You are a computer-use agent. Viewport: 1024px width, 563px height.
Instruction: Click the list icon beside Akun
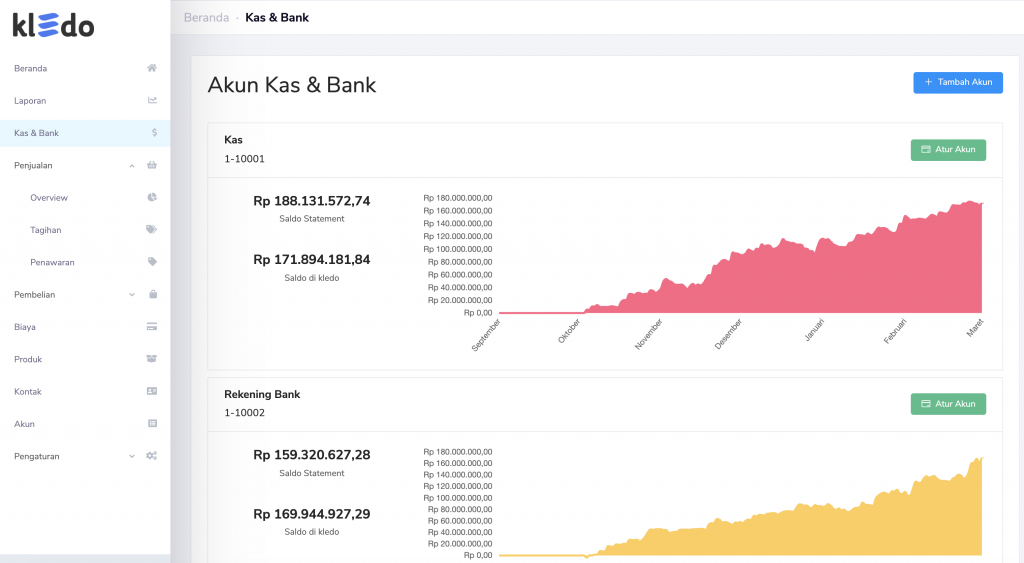pos(152,423)
